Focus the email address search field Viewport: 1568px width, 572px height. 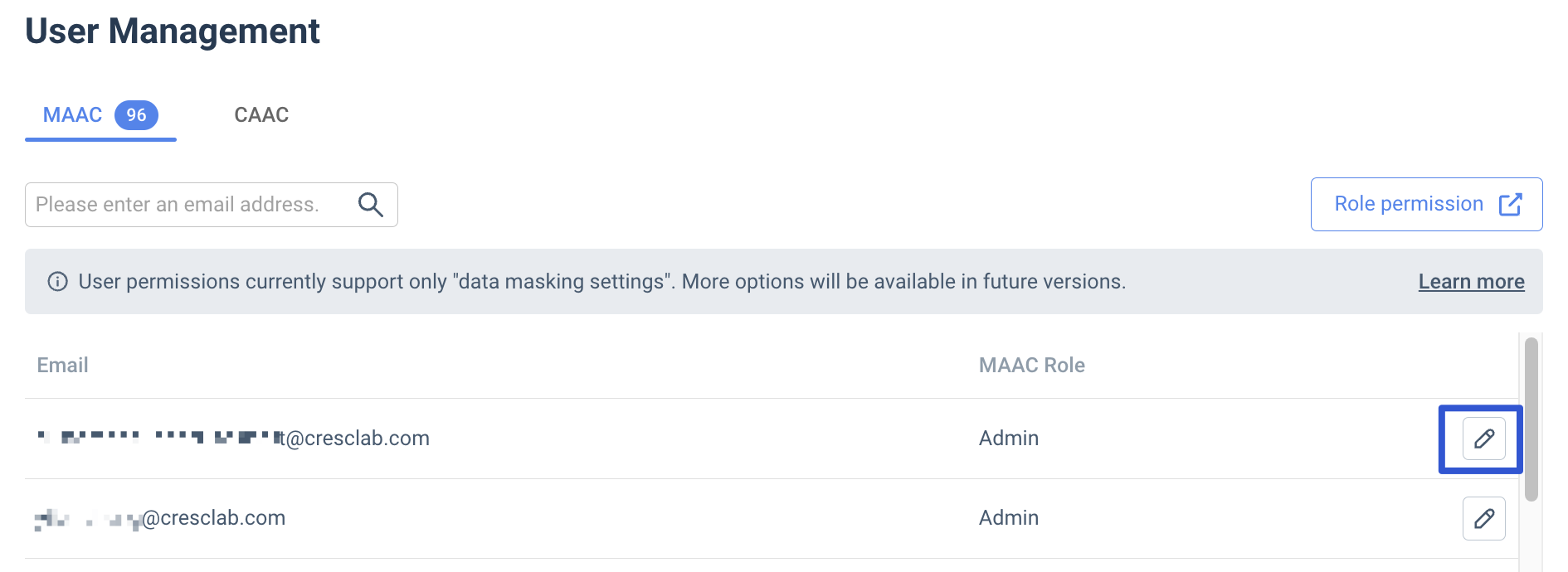click(212, 205)
